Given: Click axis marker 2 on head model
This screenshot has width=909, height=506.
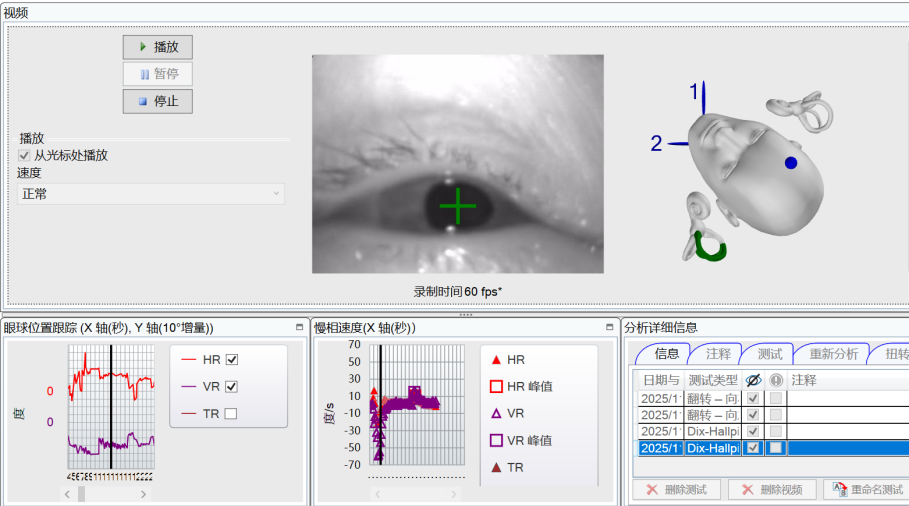Looking at the screenshot, I should pyautogui.click(x=668, y=143).
